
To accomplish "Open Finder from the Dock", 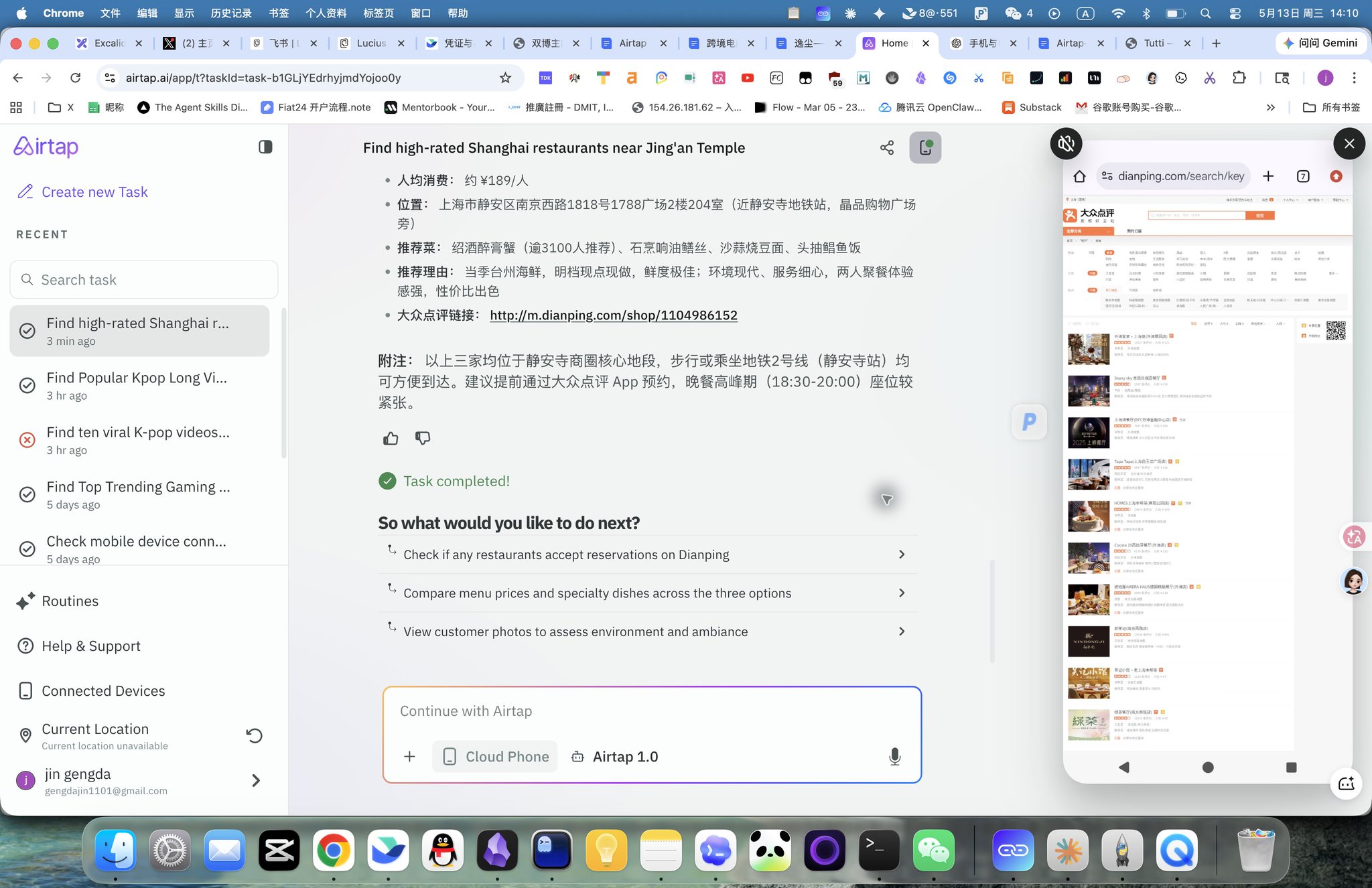I will [115, 850].
